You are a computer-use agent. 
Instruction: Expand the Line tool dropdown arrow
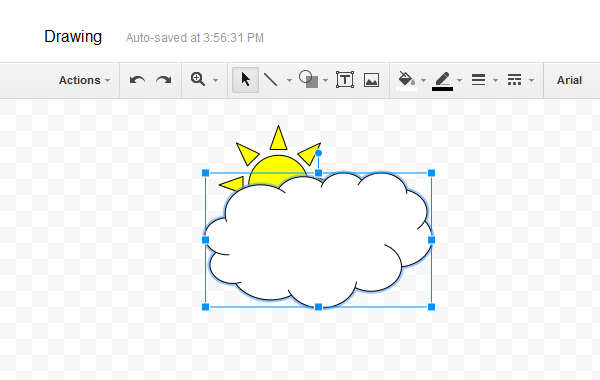[289, 80]
